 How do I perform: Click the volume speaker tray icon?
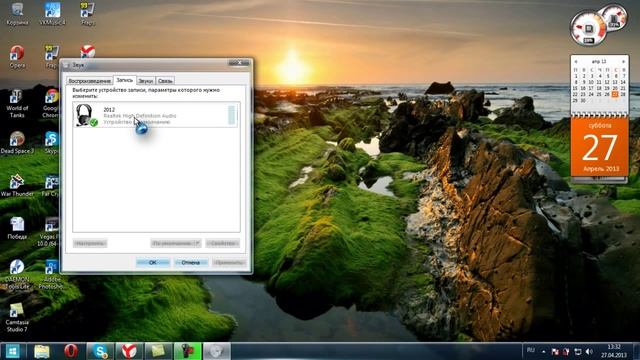589,351
